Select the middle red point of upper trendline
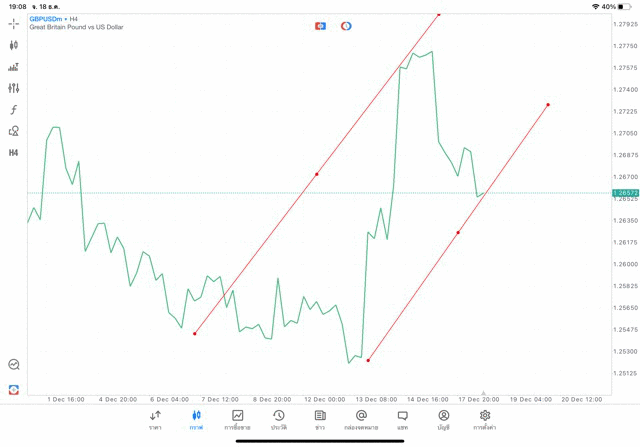 coord(317,174)
